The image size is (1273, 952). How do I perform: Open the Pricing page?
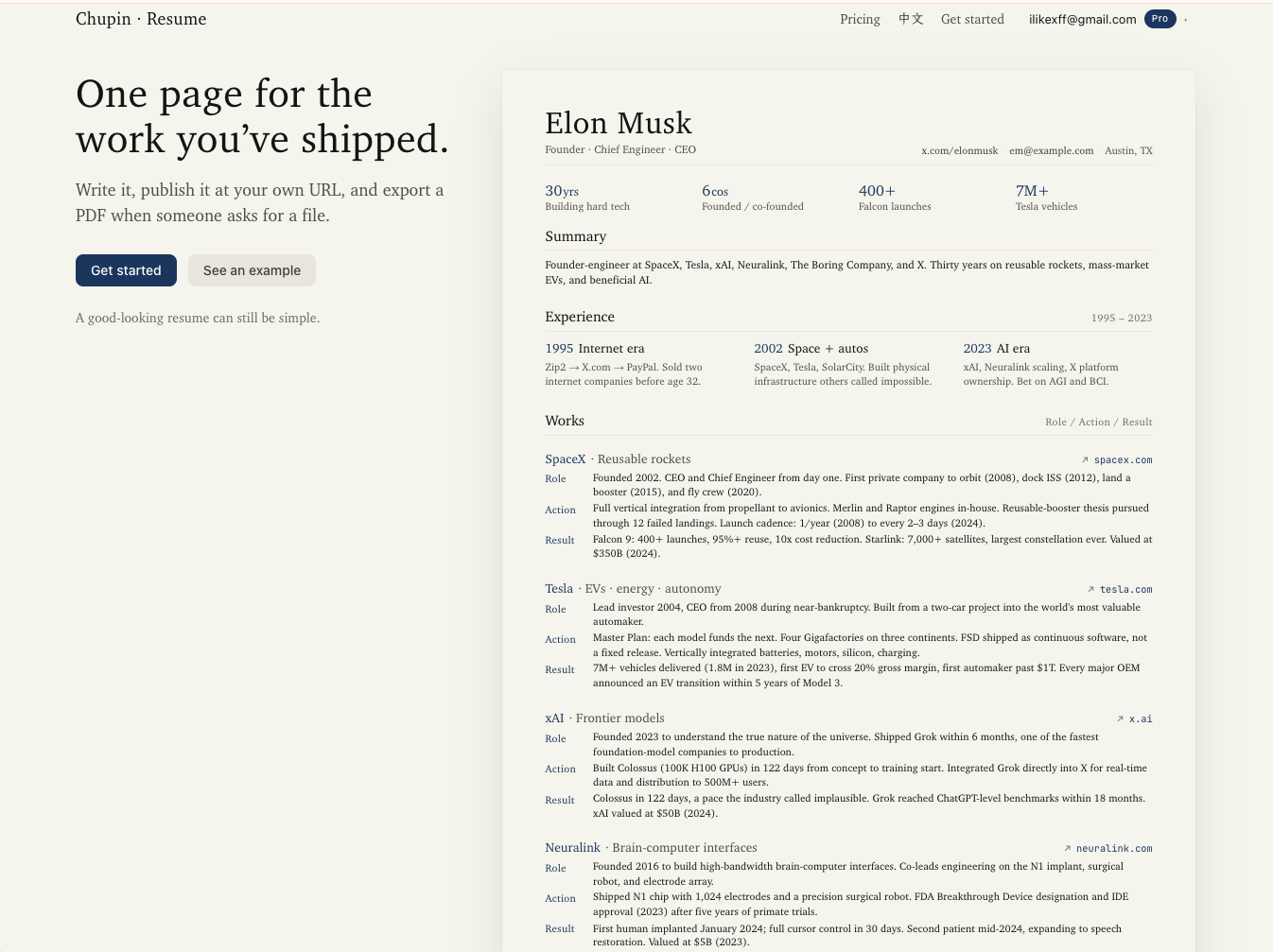[x=860, y=19]
